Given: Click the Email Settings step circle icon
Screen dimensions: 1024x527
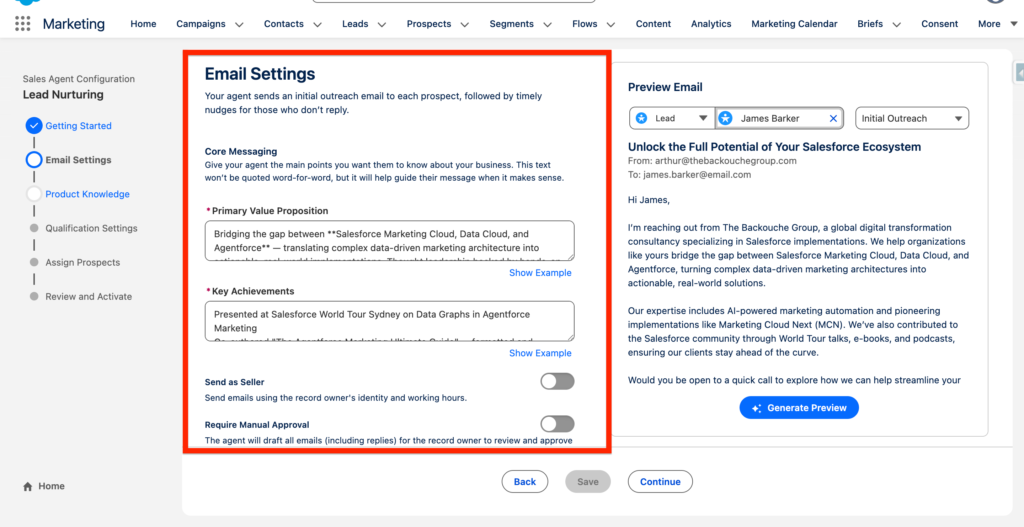Looking at the screenshot, I should tap(34, 160).
